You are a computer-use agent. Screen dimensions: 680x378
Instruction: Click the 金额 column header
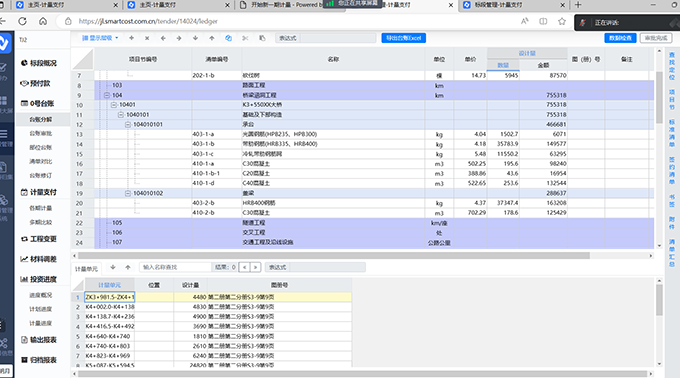point(543,65)
